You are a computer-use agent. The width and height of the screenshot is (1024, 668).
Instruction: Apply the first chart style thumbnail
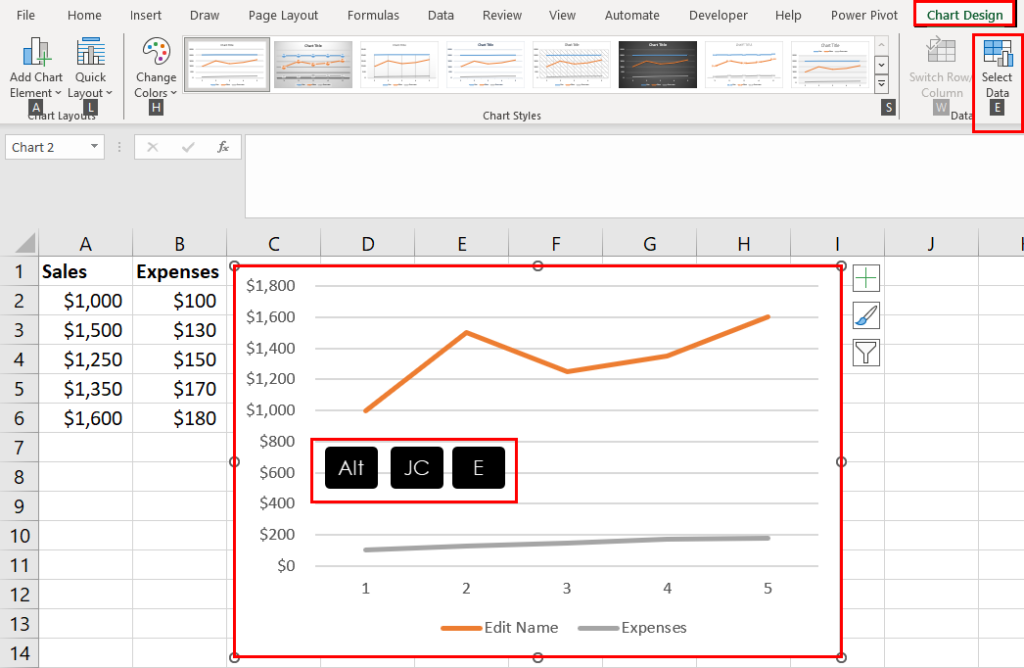(227, 64)
